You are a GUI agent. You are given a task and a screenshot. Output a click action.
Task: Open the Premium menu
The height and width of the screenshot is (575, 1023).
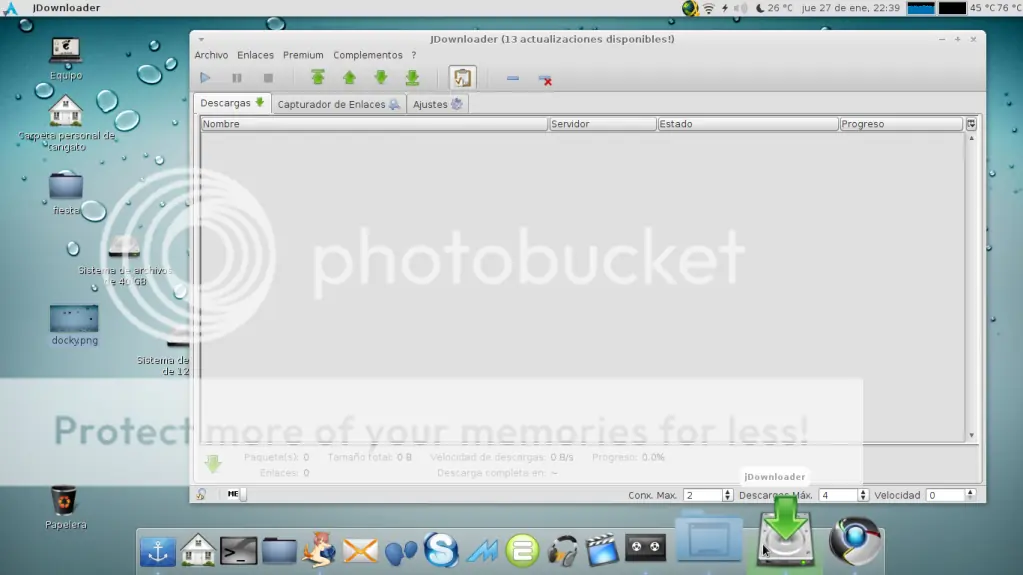(x=303, y=55)
